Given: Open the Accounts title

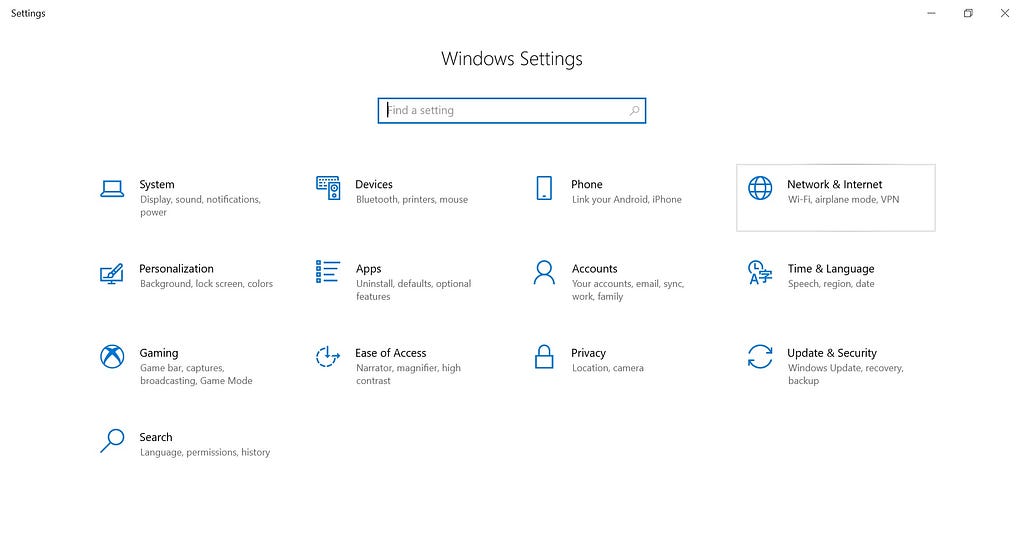Looking at the screenshot, I should pos(594,269).
